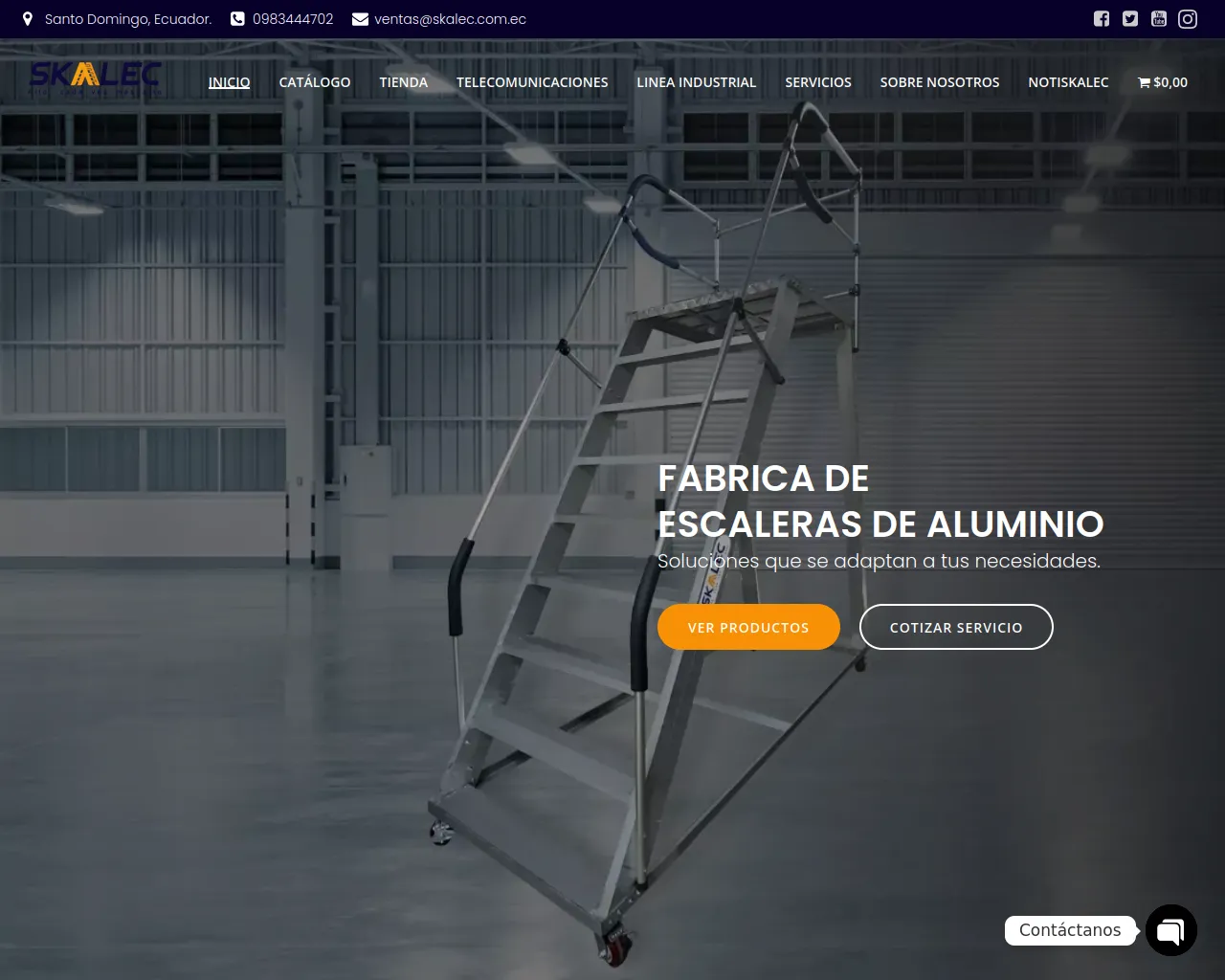This screenshot has width=1225, height=980.
Task: Click the ventas@skalec.com.ec email link
Action: tap(450, 19)
